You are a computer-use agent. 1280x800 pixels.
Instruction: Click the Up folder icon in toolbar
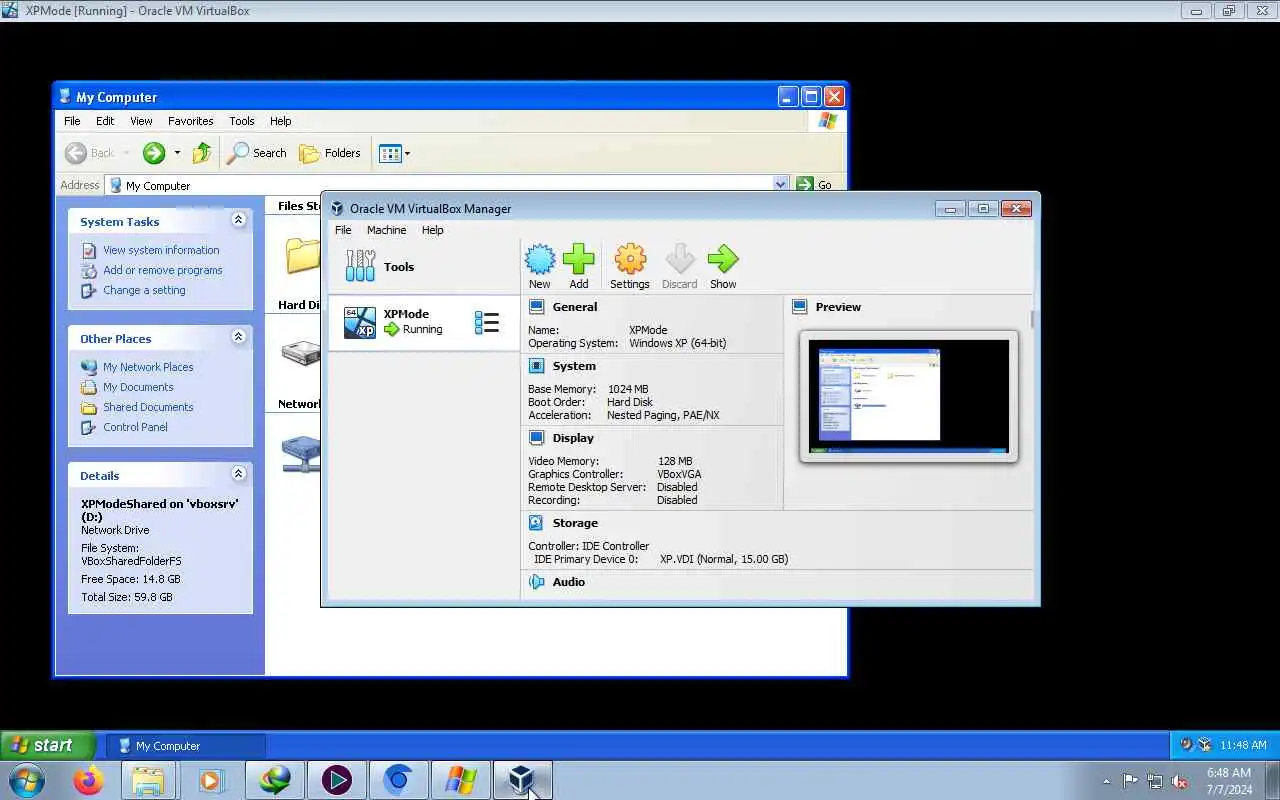pyautogui.click(x=202, y=153)
